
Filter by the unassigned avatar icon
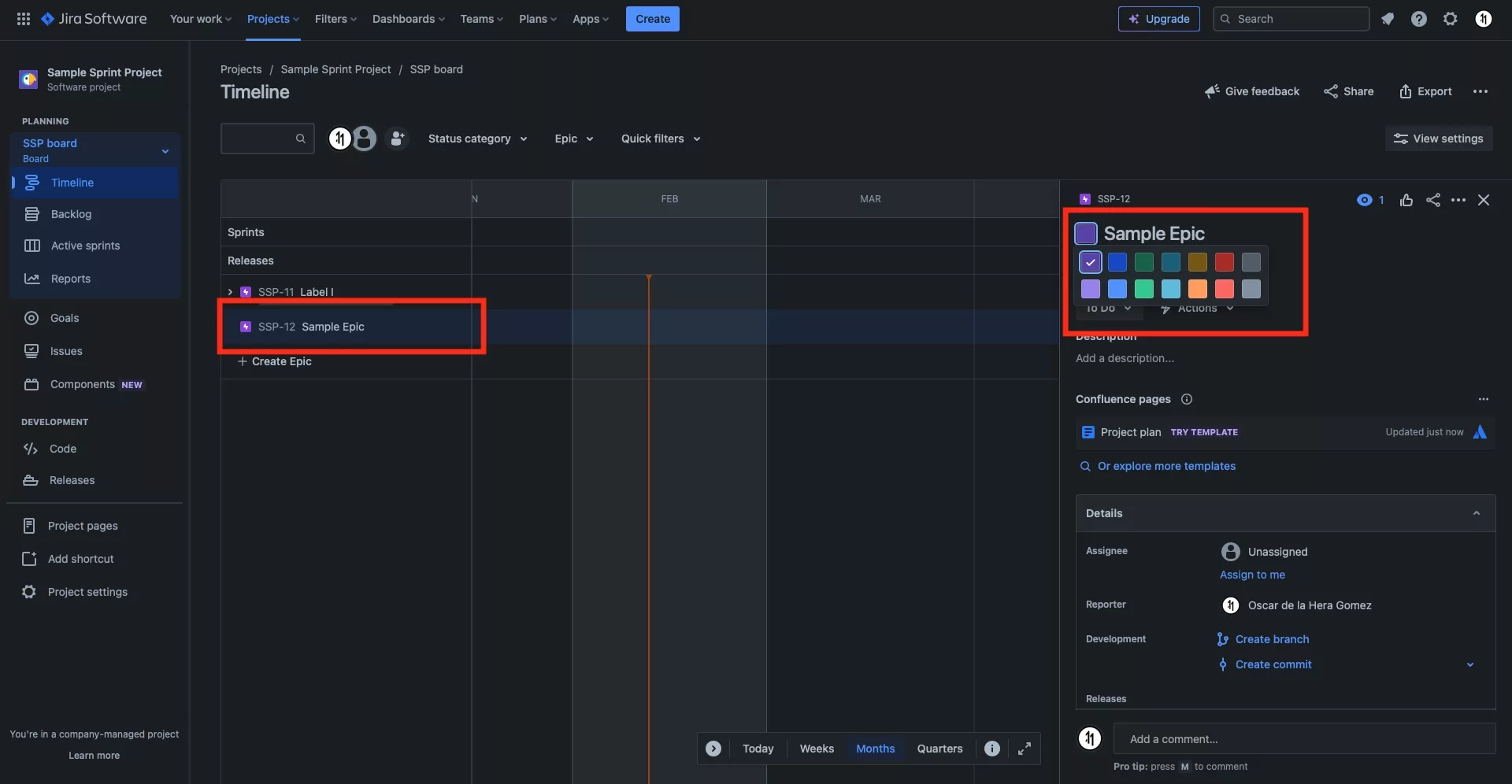click(364, 139)
